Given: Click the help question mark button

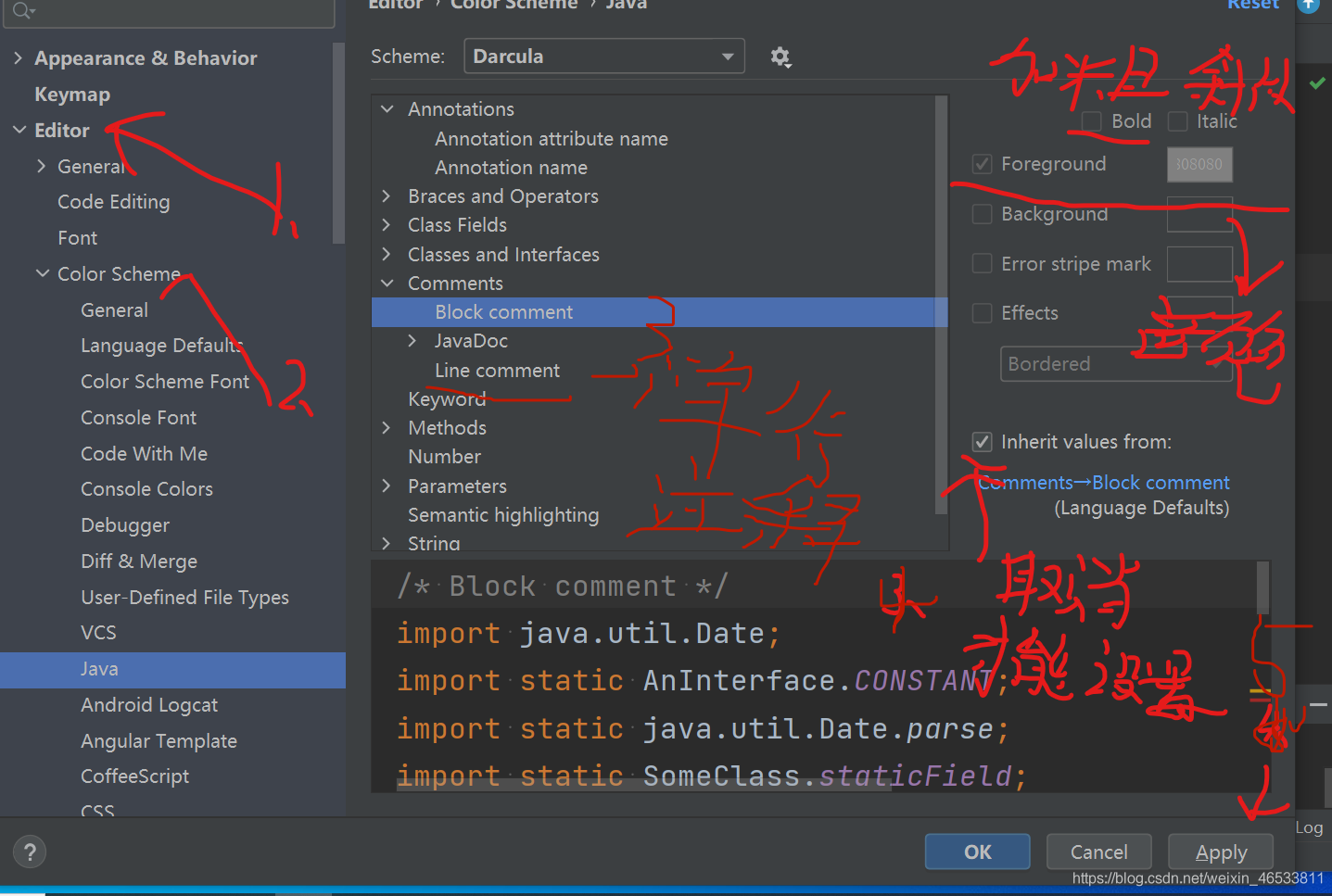Looking at the screenshot, I should point(30,852).
